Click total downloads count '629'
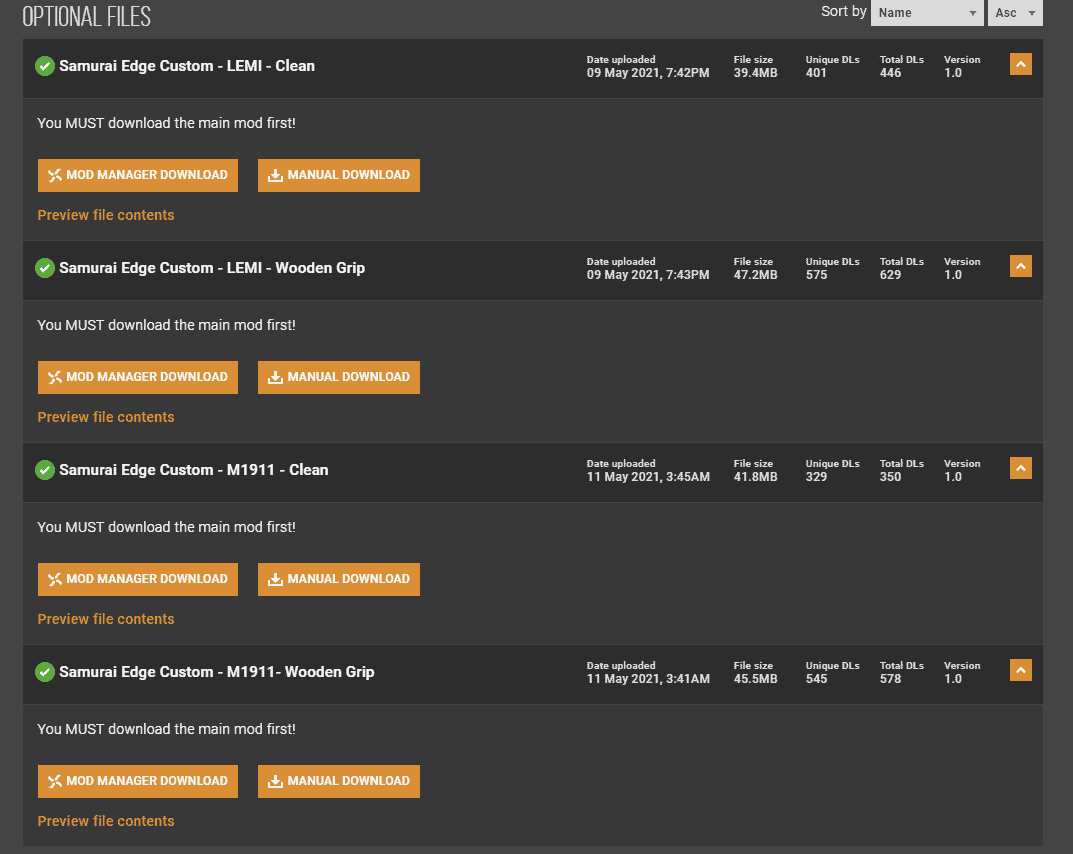This screenshot has width=1073, height=854. (x=890, y=274)
